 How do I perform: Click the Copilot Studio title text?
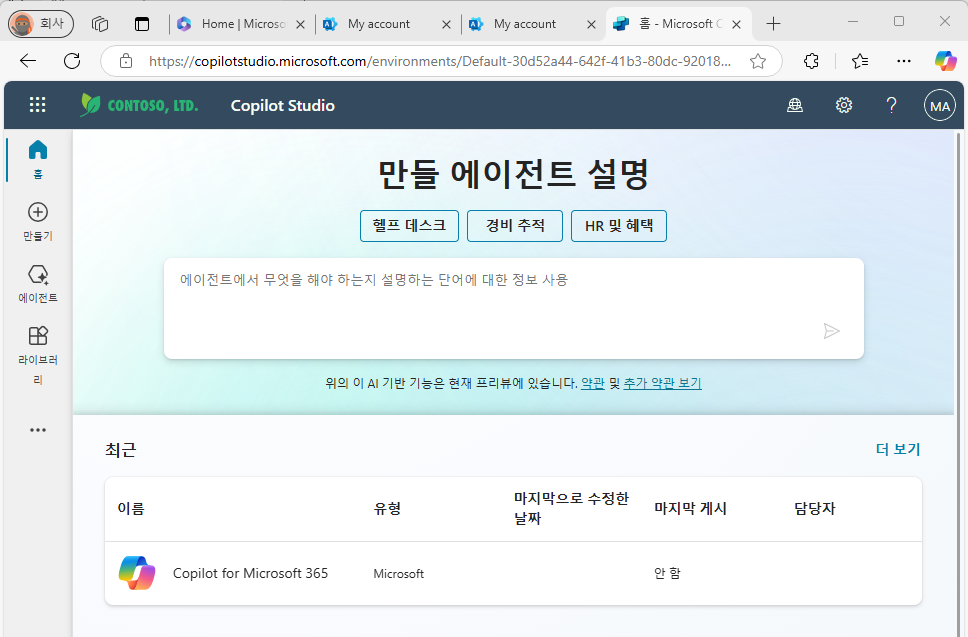283,106
